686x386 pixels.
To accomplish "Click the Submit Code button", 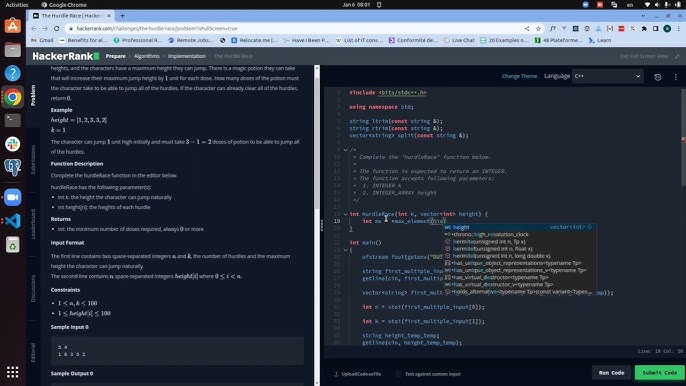I will (659, 372).
